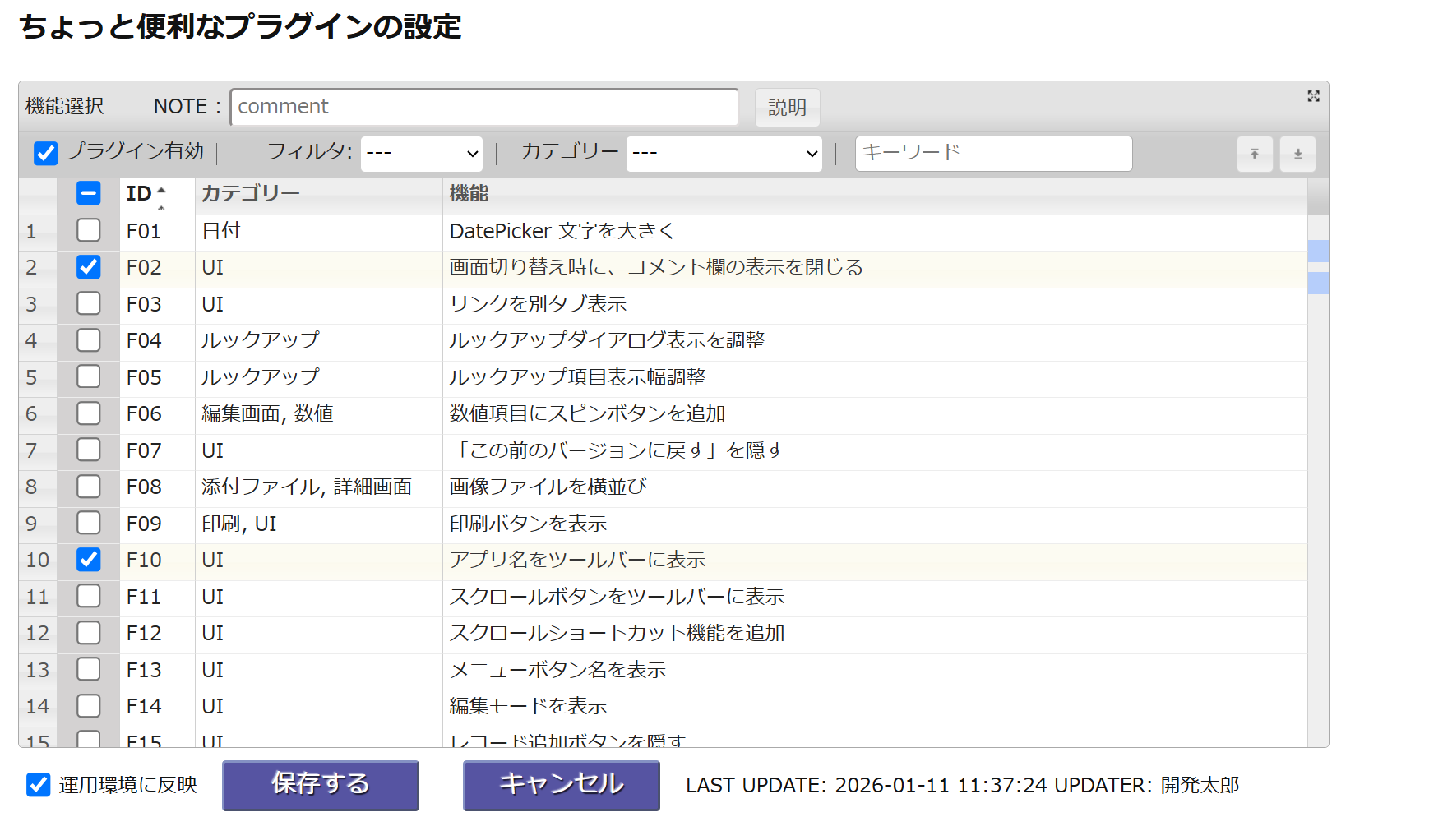
Task: Toggle the select-all checkbox in table header
Action: tap(89, 193)
